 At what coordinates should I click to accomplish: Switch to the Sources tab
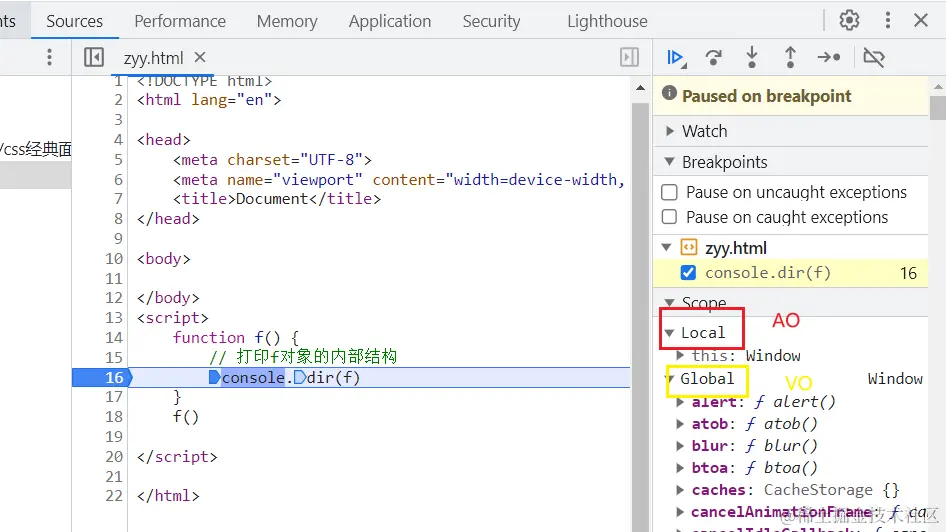tap(74, 21)
